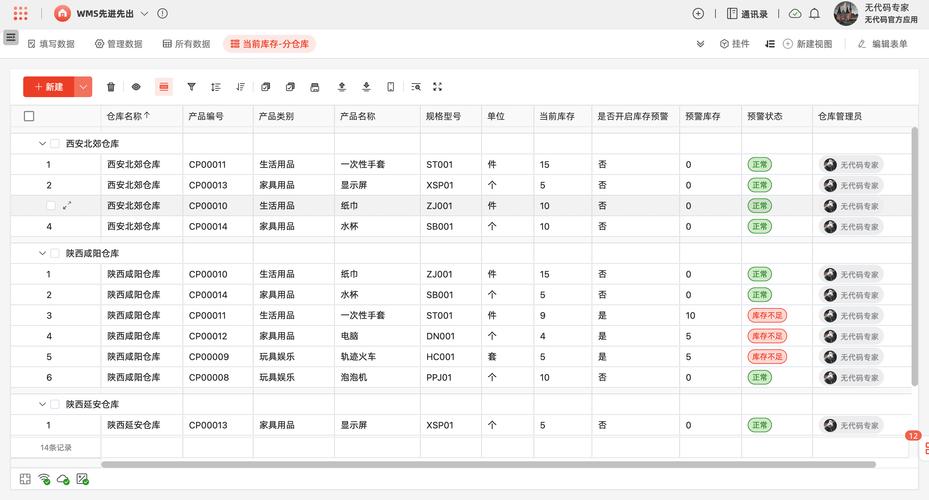Click 库存不足 tag on 一次性手套 row

click(x=767, y=315)
